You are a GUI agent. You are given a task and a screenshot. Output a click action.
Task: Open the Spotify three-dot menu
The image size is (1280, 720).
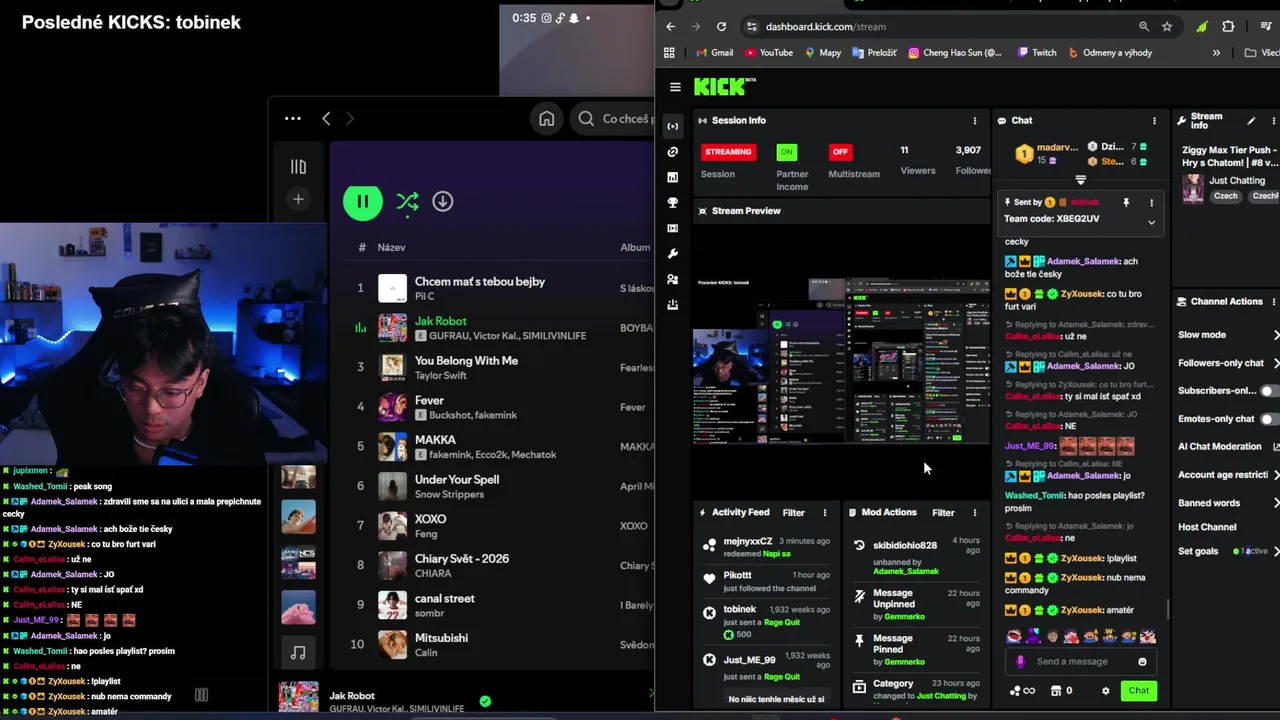293,119
